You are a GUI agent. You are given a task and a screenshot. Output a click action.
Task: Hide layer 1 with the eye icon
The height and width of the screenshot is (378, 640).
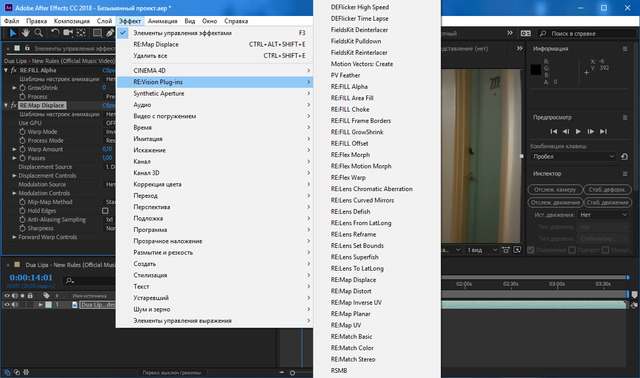point(7,305)
